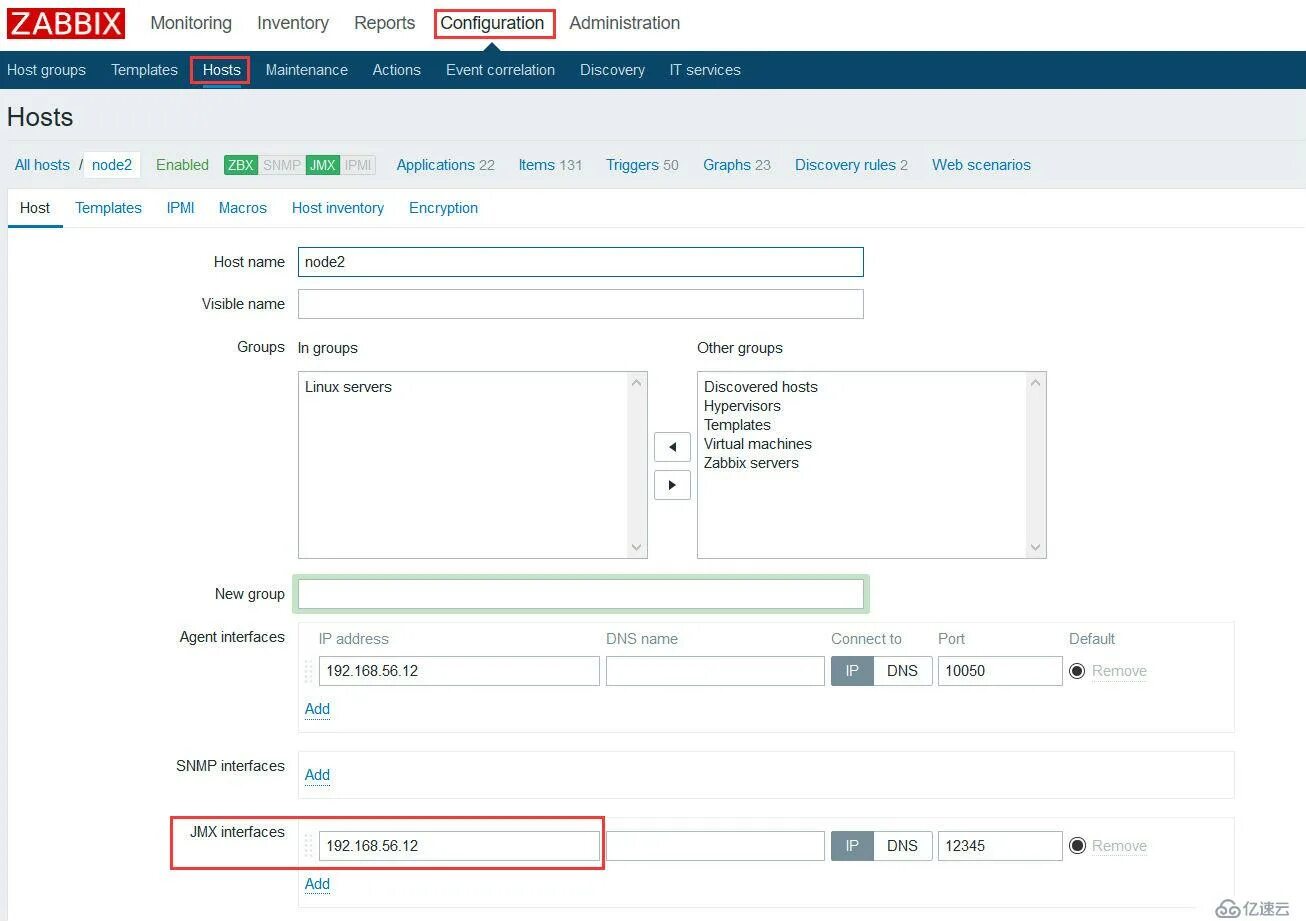The width and height of the screenshot is (1306, 921).
Task: Focus the Visible name field
Action: pyautogui.click(x=580, y=304)
